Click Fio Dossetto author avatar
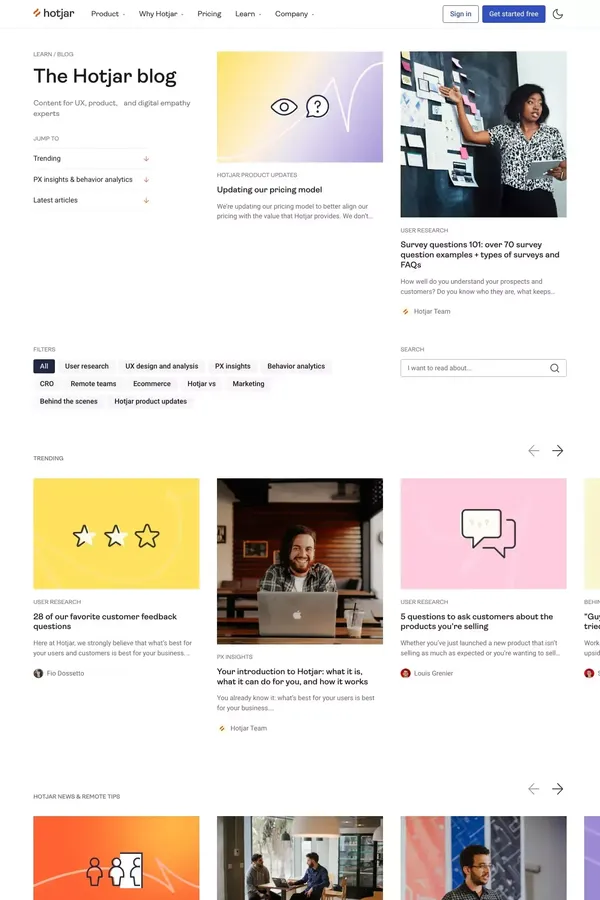Screen dimensions: 600x900 pyautogui.click(x=38, y=673)
